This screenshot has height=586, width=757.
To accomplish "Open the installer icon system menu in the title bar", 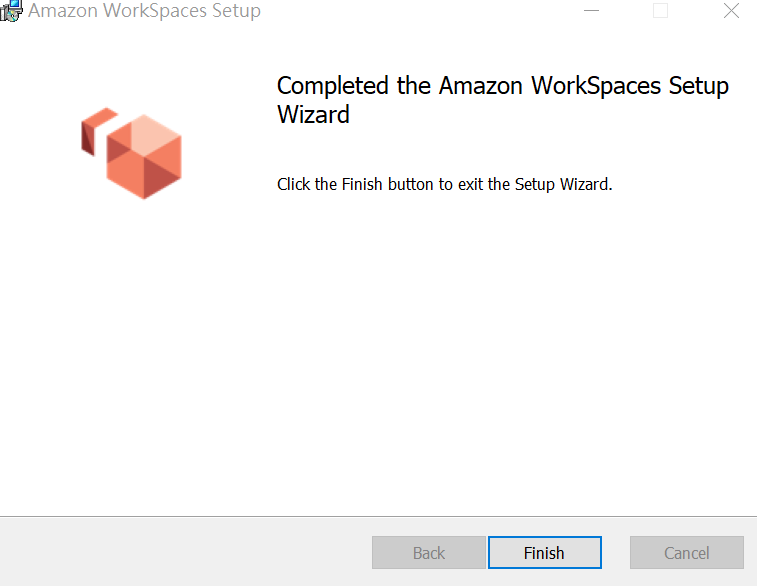I will point(10,12).
